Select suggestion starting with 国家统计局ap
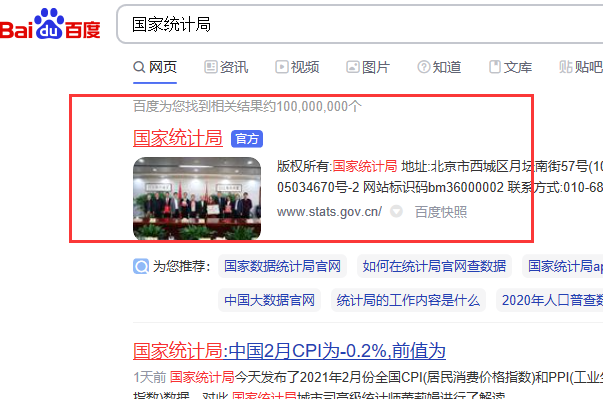603x399 pixels. (x=562, y=266)
